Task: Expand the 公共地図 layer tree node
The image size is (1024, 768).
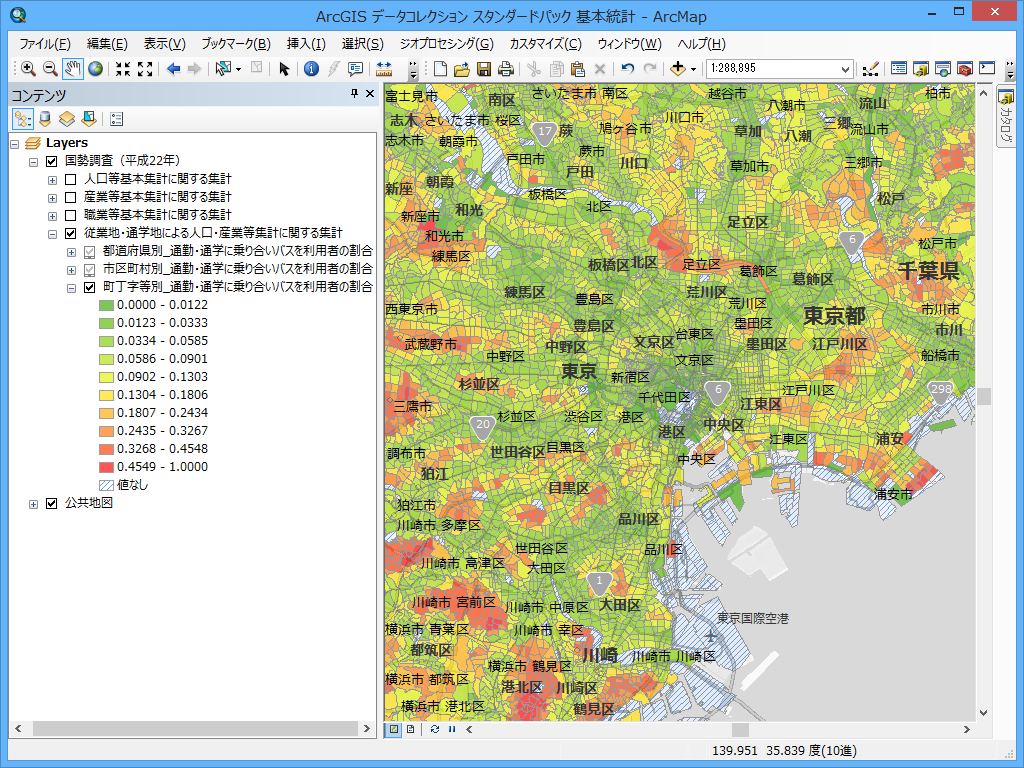Action: [34, 503]
